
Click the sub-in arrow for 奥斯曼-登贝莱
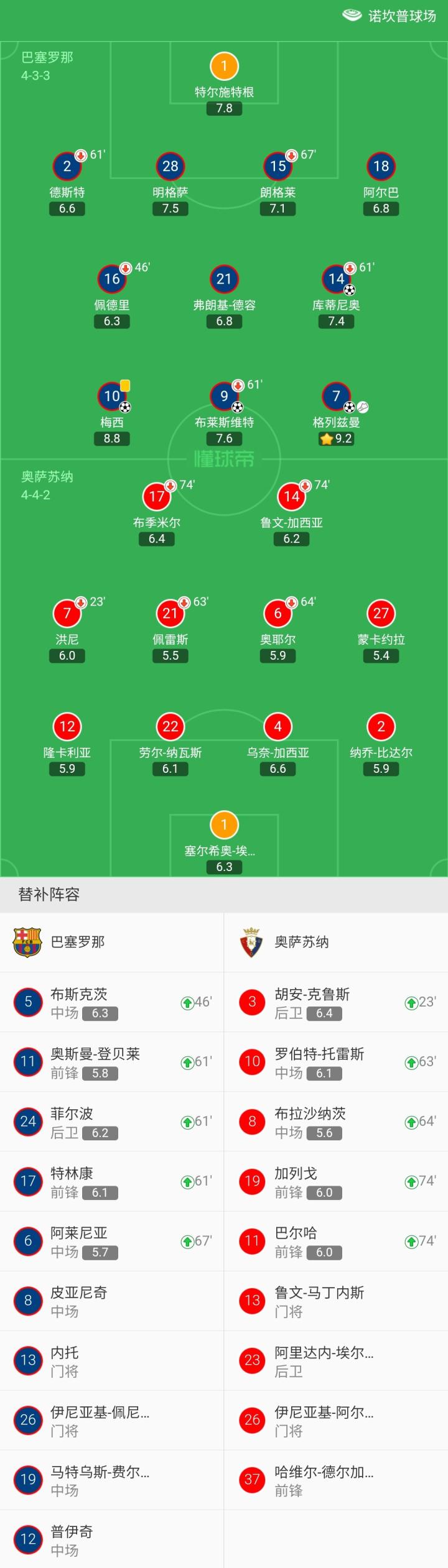[187, 1063]
